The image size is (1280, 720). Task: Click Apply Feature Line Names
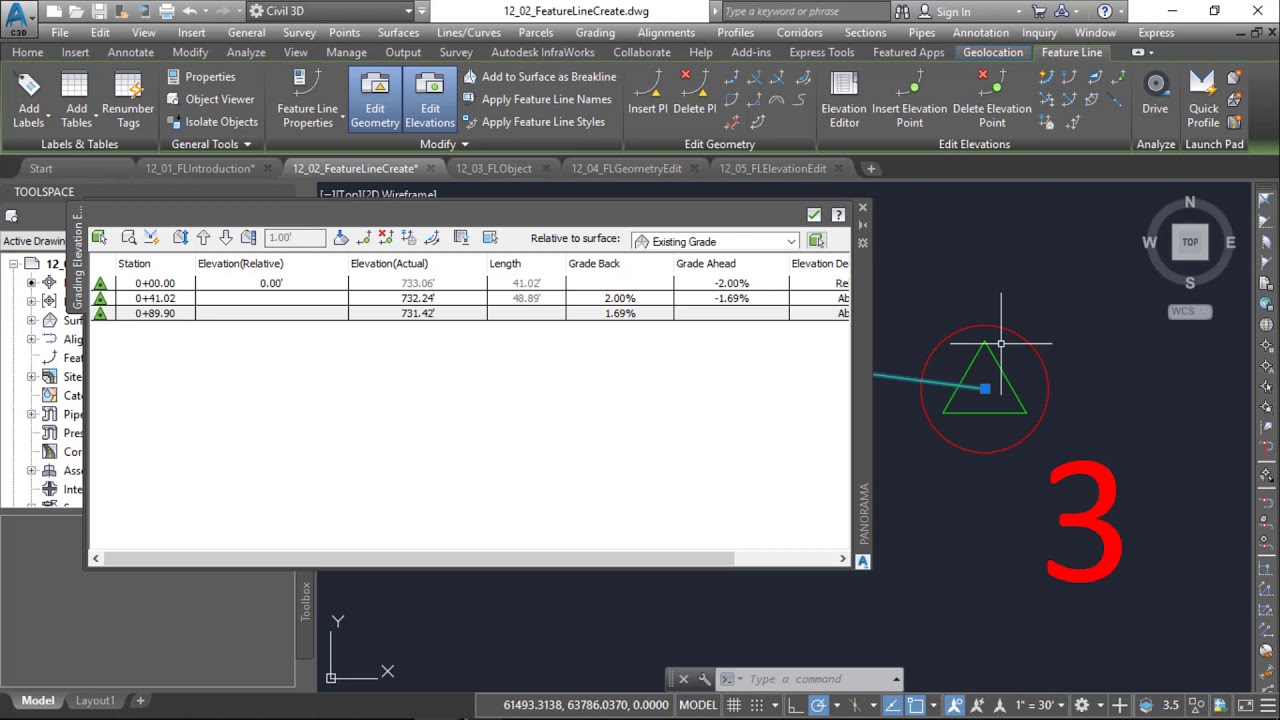(x=537, y=99)
